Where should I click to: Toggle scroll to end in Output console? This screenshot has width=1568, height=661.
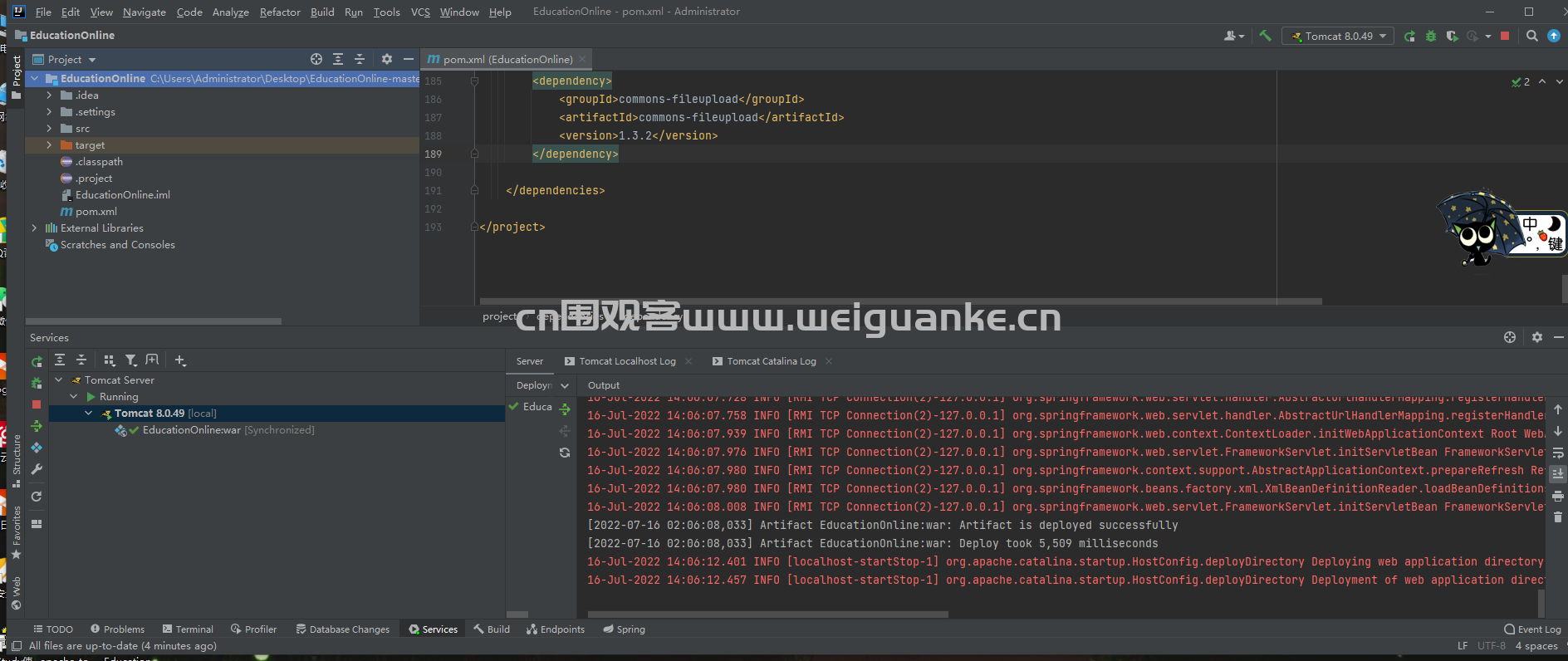click(1558, 473)
